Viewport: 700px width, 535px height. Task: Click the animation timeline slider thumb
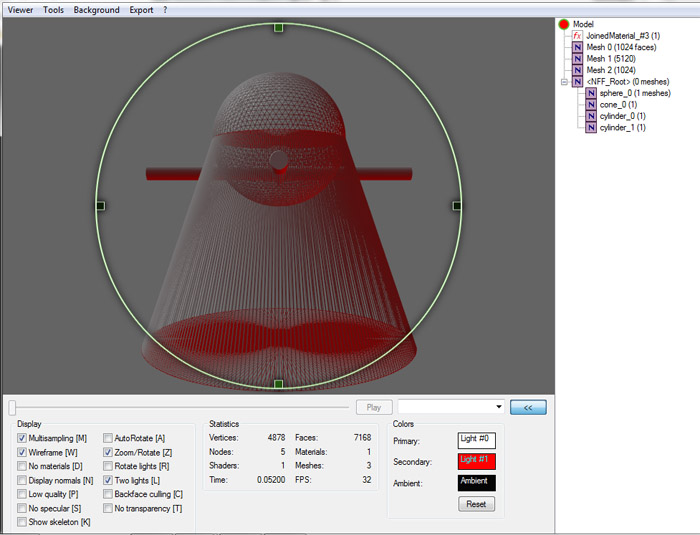(12, 407)
